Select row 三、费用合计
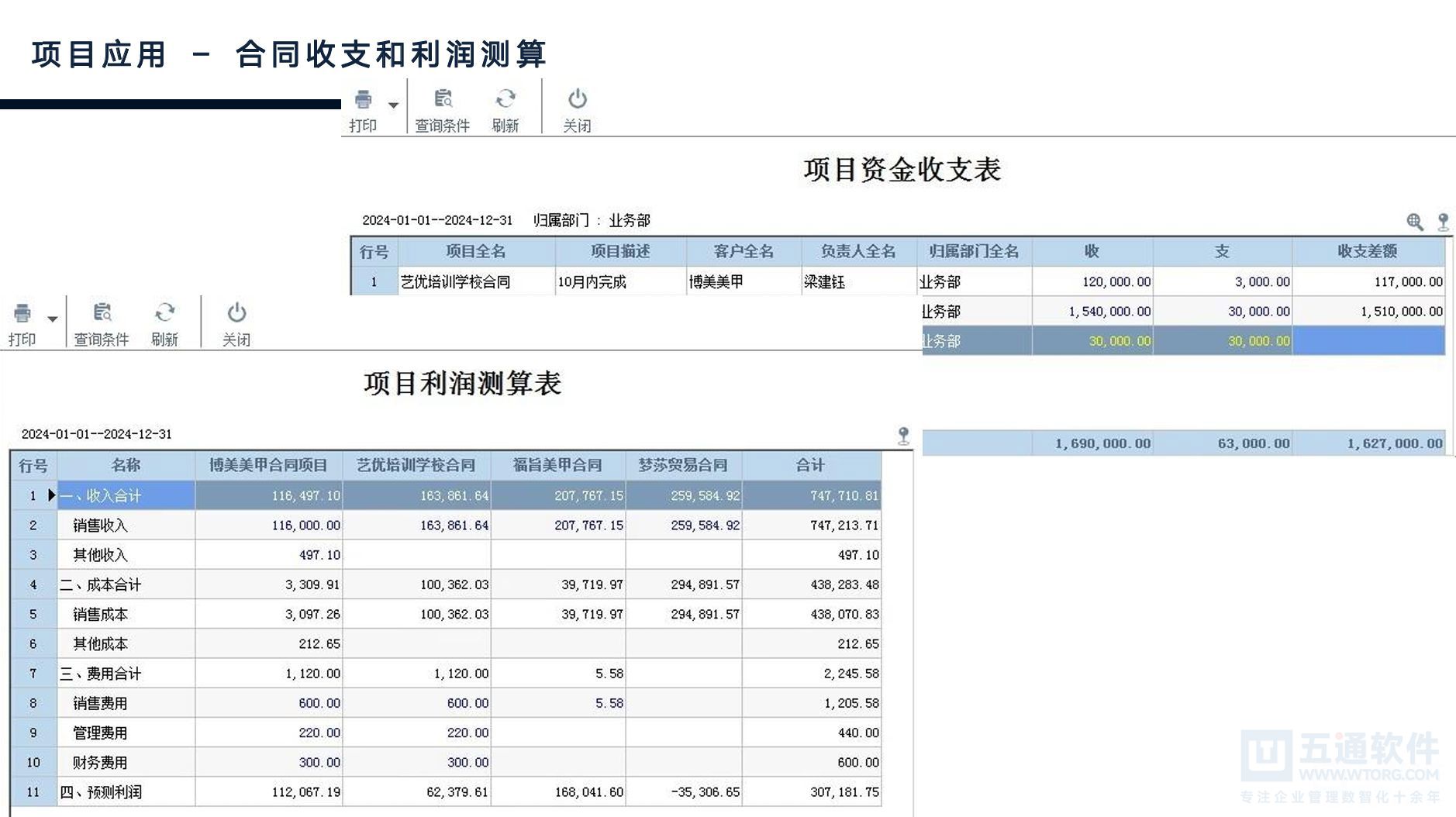Screen dimensions: 1456x817 coord(447,673)
